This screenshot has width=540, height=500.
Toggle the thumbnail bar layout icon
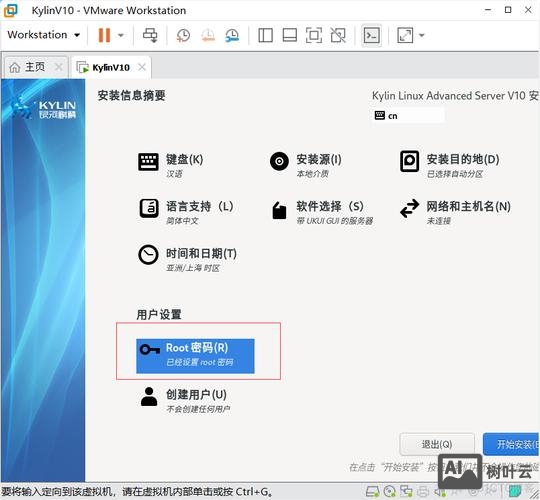[290, 35]
